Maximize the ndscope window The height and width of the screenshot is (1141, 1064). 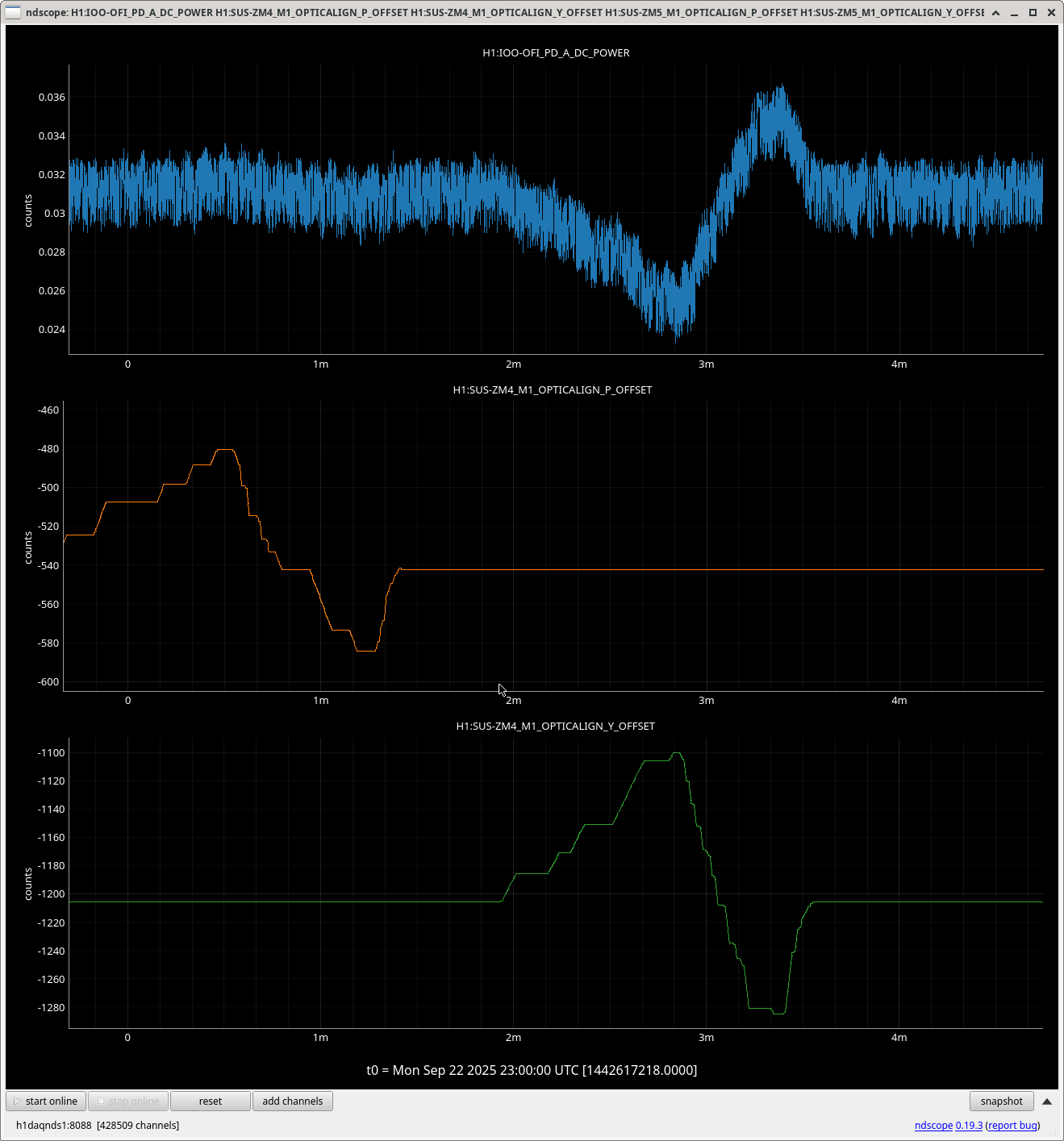[x=1033, y=13]
